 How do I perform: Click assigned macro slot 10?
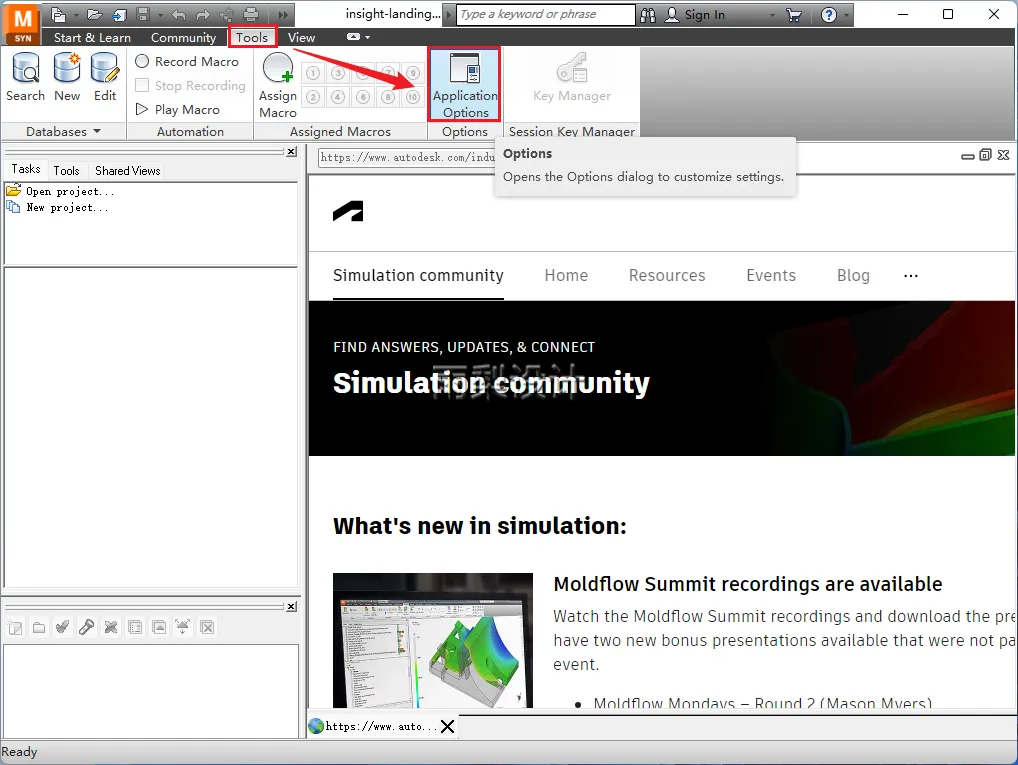(413, 97)
